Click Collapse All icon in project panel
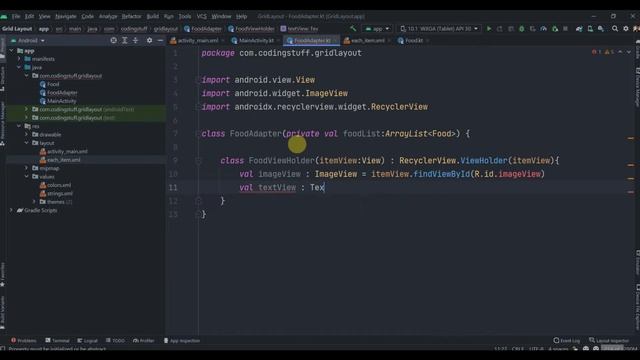The height and width of the screenshot is (360, 640). click(x=136, y=40)
